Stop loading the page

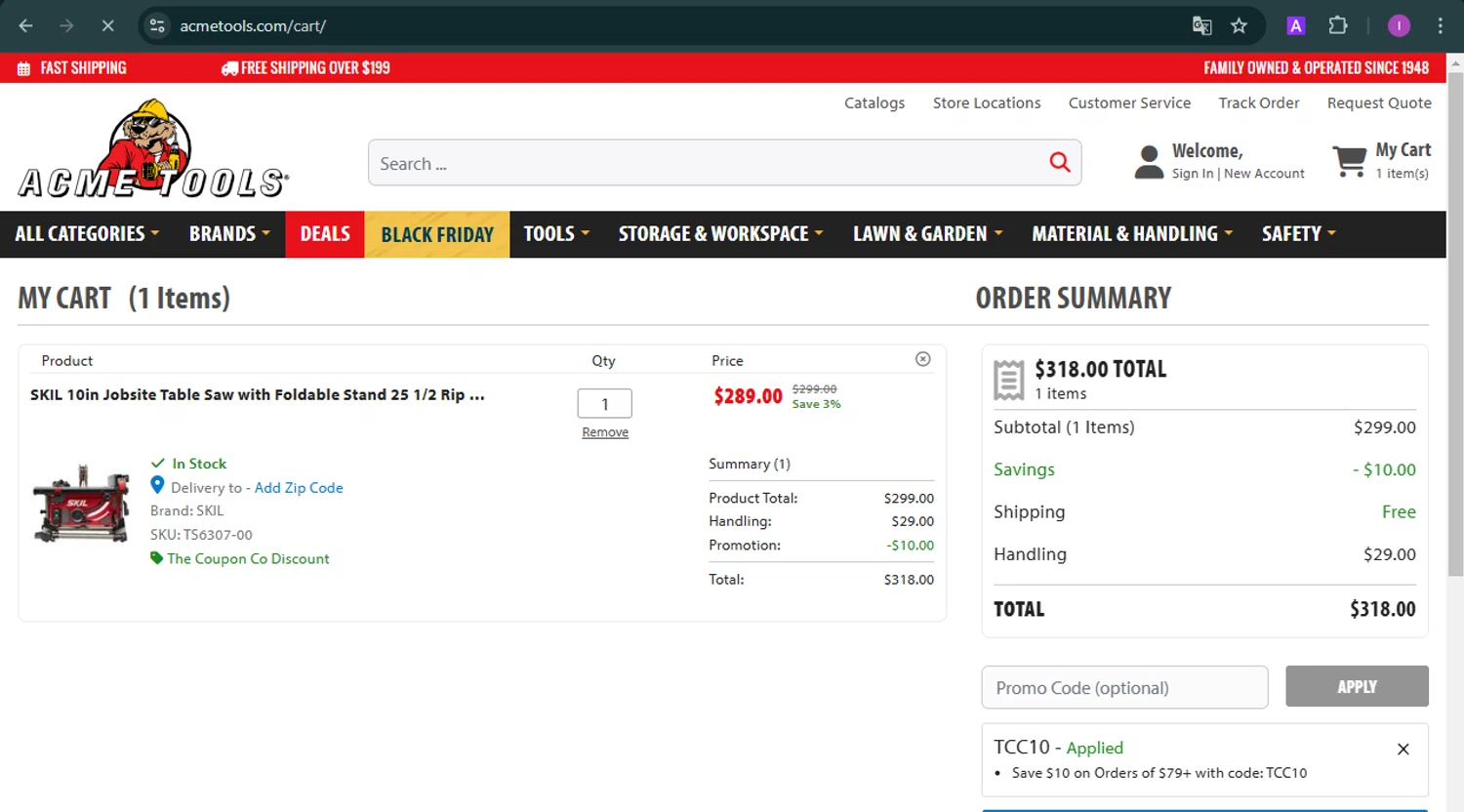[107, 26]
